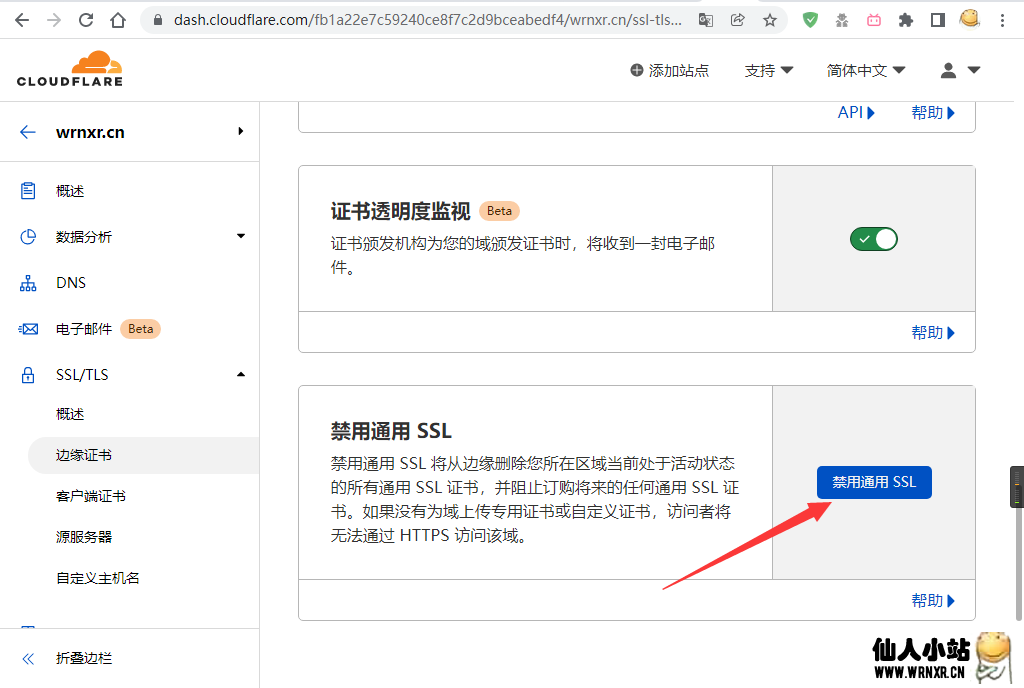Click 帮助 link under 证书透明度监视
Viewport: 1024px width, 688px height.
933,333
